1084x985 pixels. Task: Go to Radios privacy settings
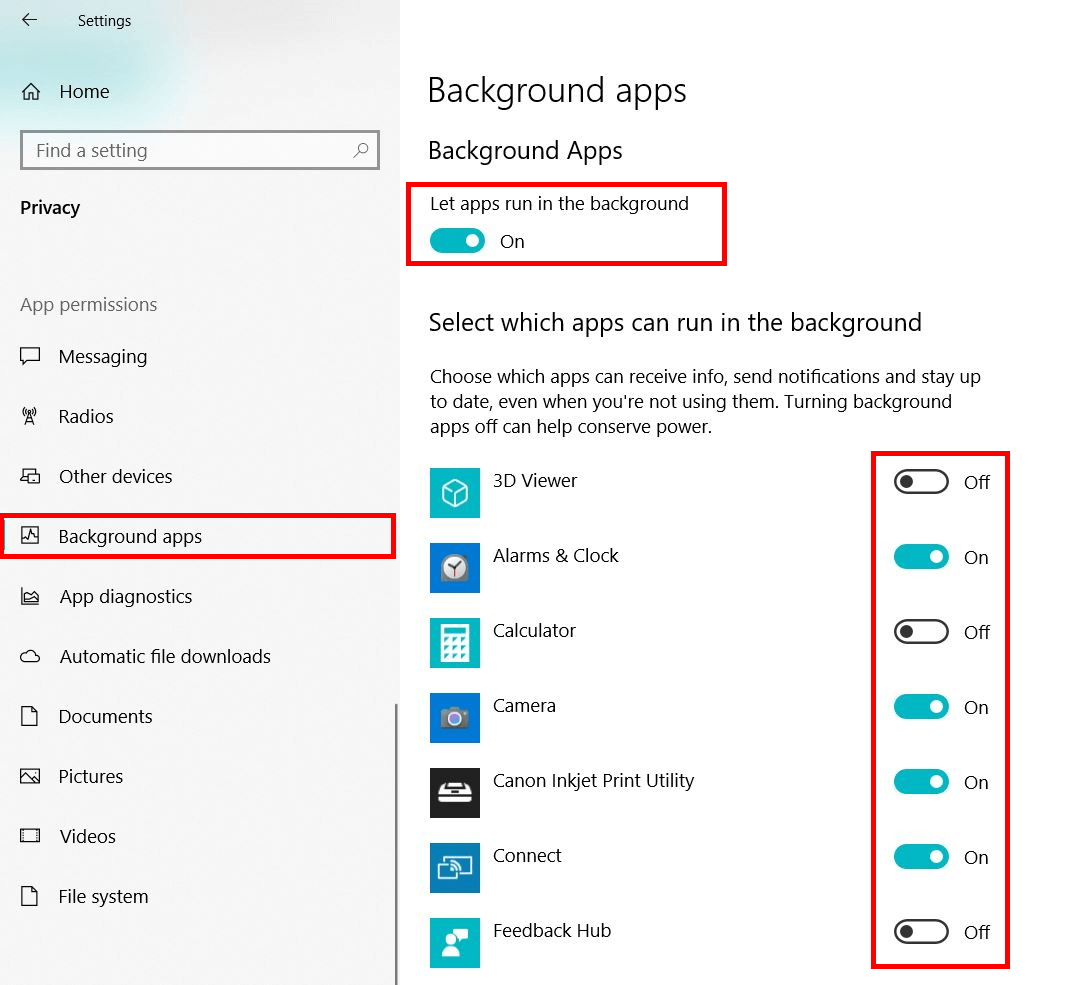[199, 415]
